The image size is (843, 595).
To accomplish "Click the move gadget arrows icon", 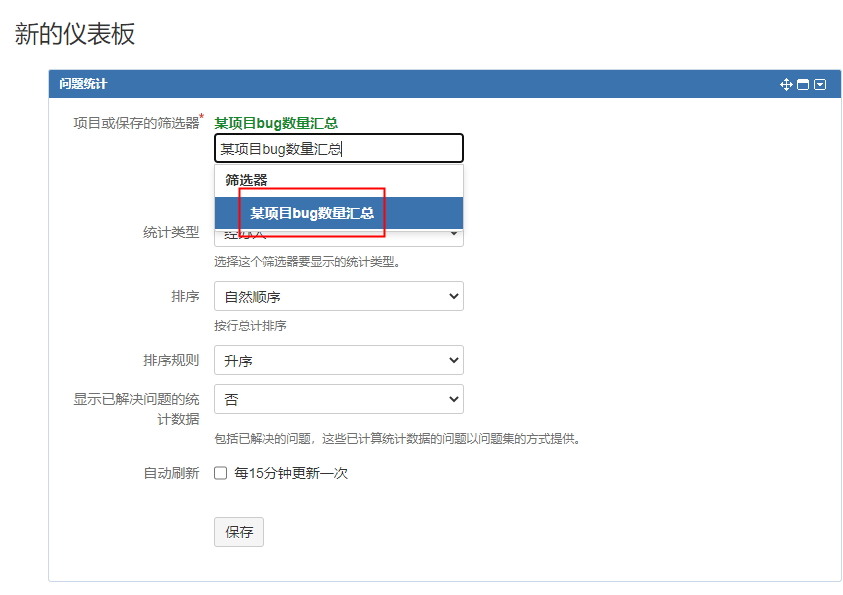I will click(789, 84).
